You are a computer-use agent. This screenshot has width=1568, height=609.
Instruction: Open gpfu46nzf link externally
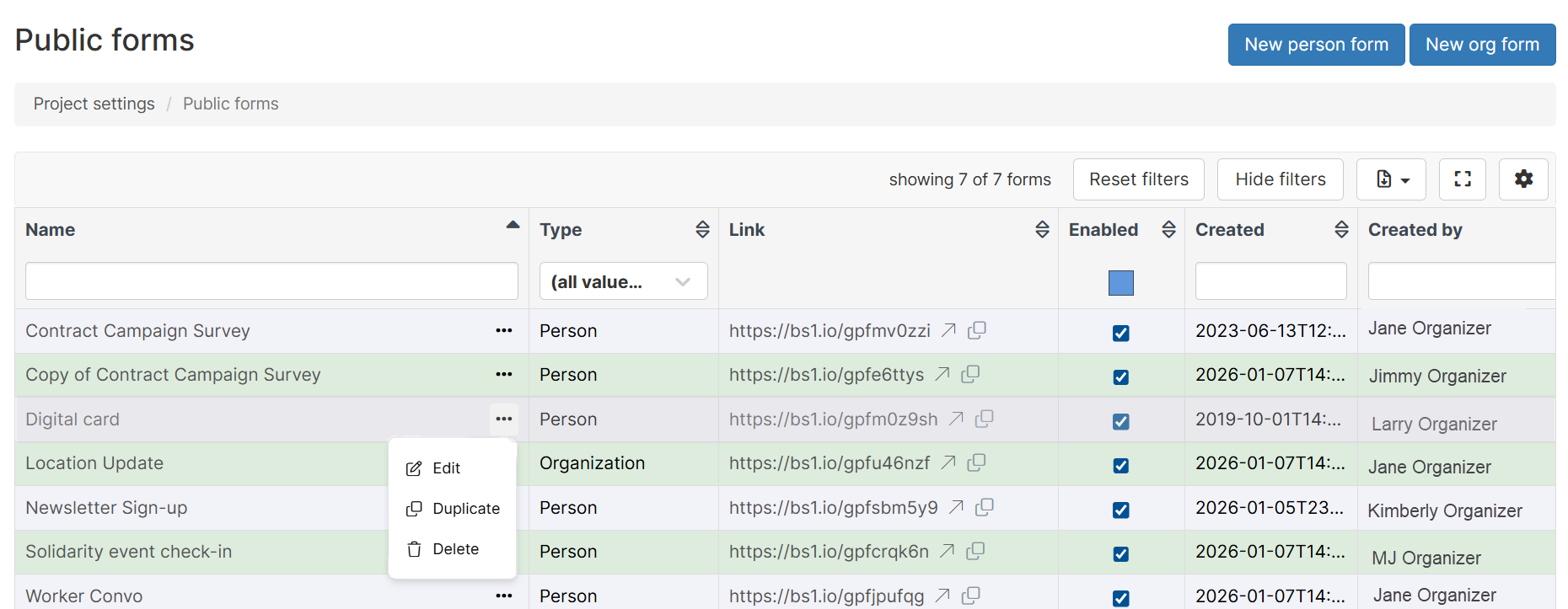948,462
